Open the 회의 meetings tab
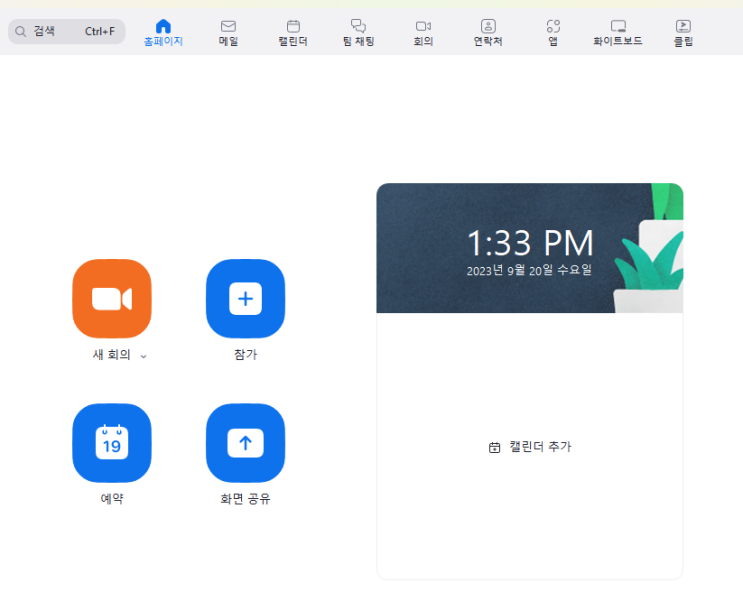Image resolution: width=743 pixels, height=601 pixels. pos(423,33)
